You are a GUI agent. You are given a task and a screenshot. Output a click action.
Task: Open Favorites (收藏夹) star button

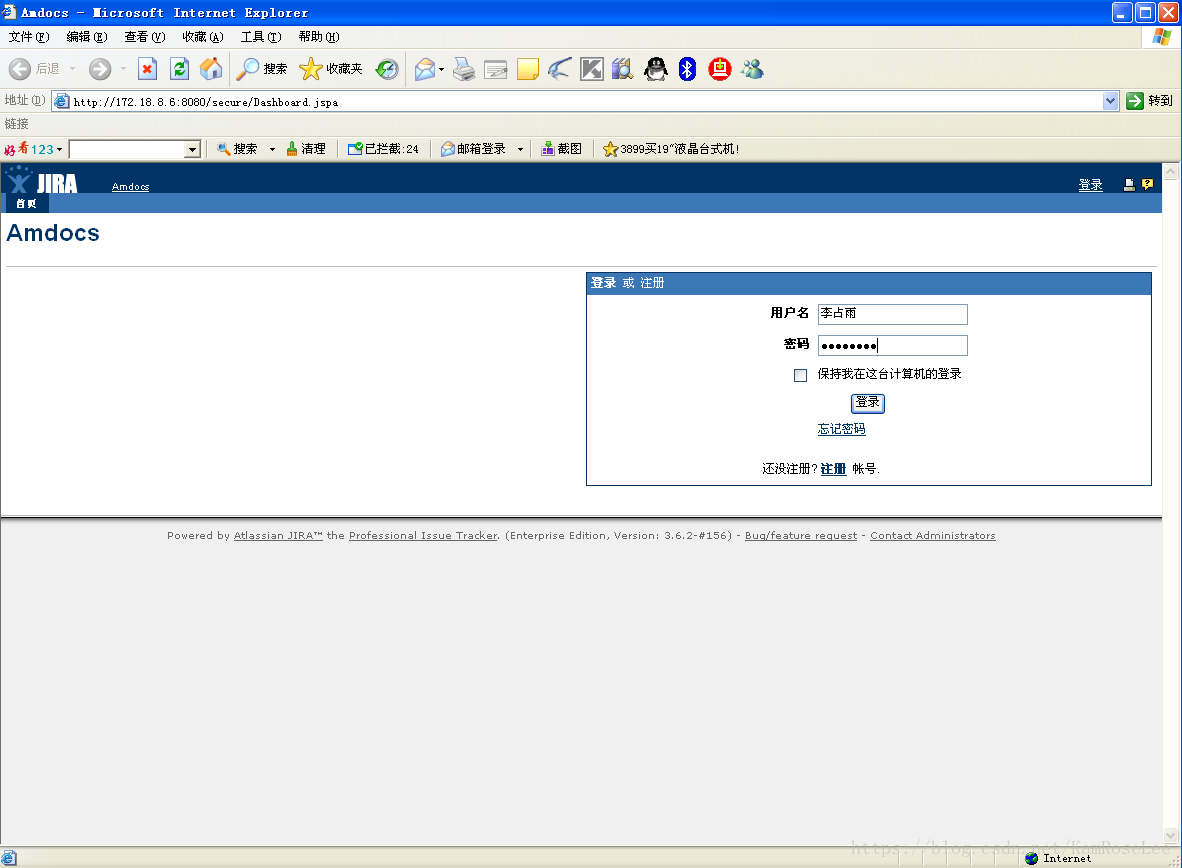(331, 69)
